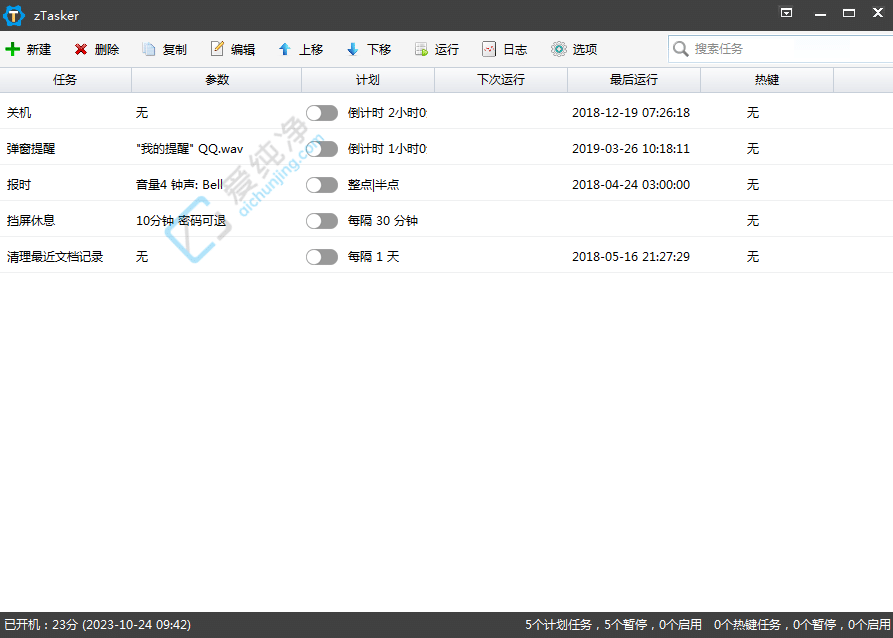Image resolution: width=893 pixels, height=638 pixels.
Task: Click the 编辑 pencil edit icon
Action: [x=217, y=49]
